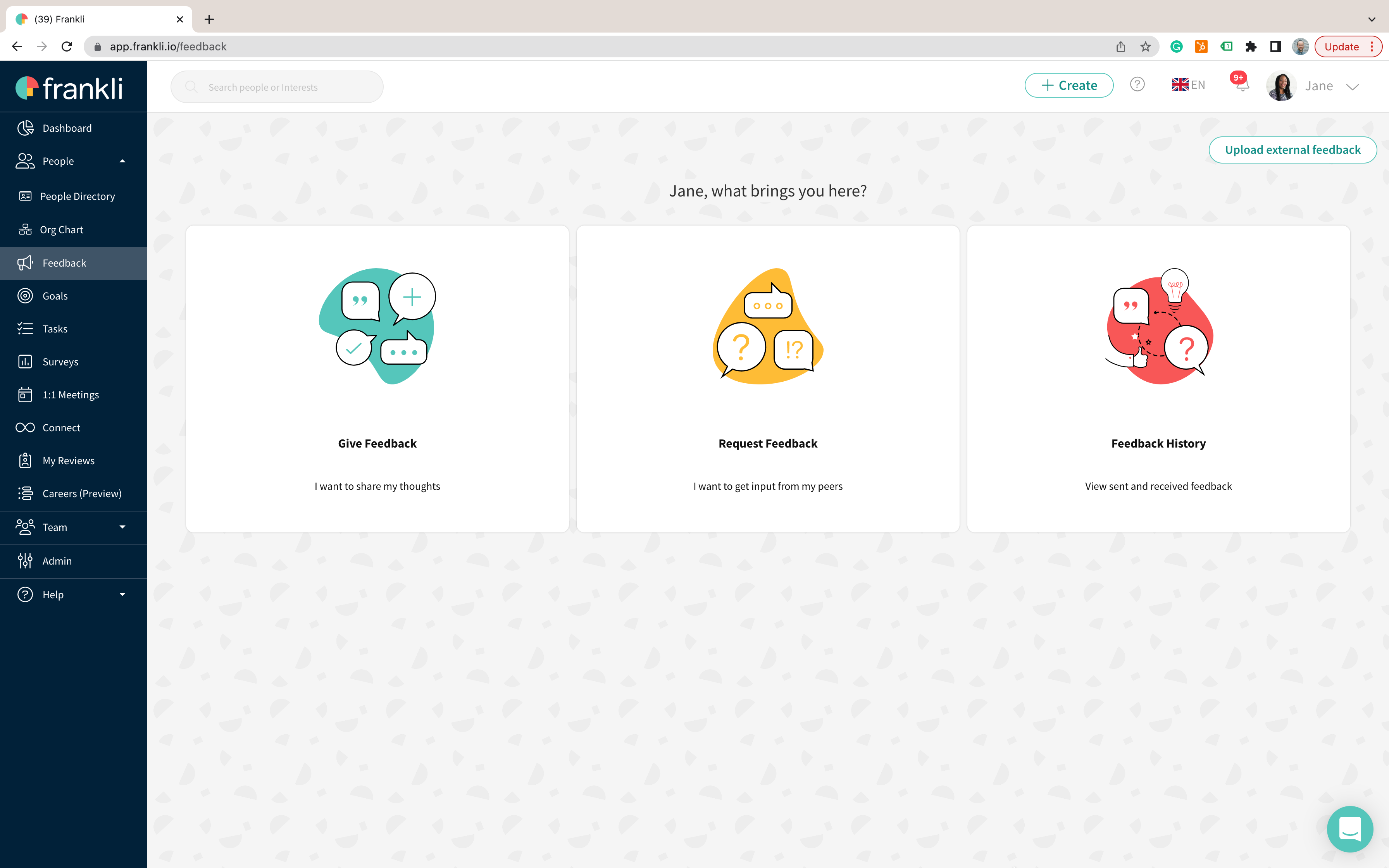
Task: Open the header help question mark icon
Action: point(1137,84)
